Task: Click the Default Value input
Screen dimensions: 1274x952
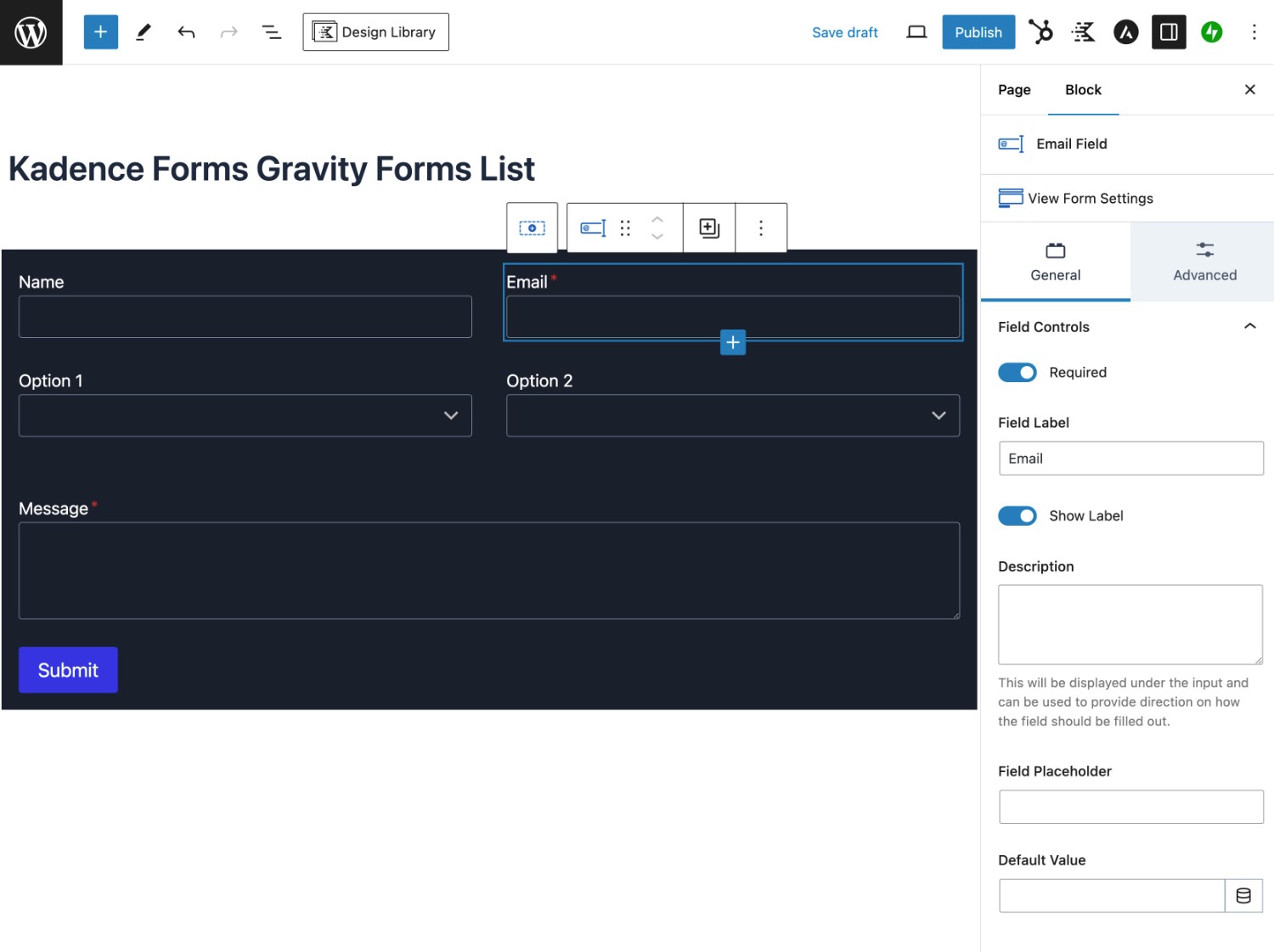Action: tap(1112, 896)
